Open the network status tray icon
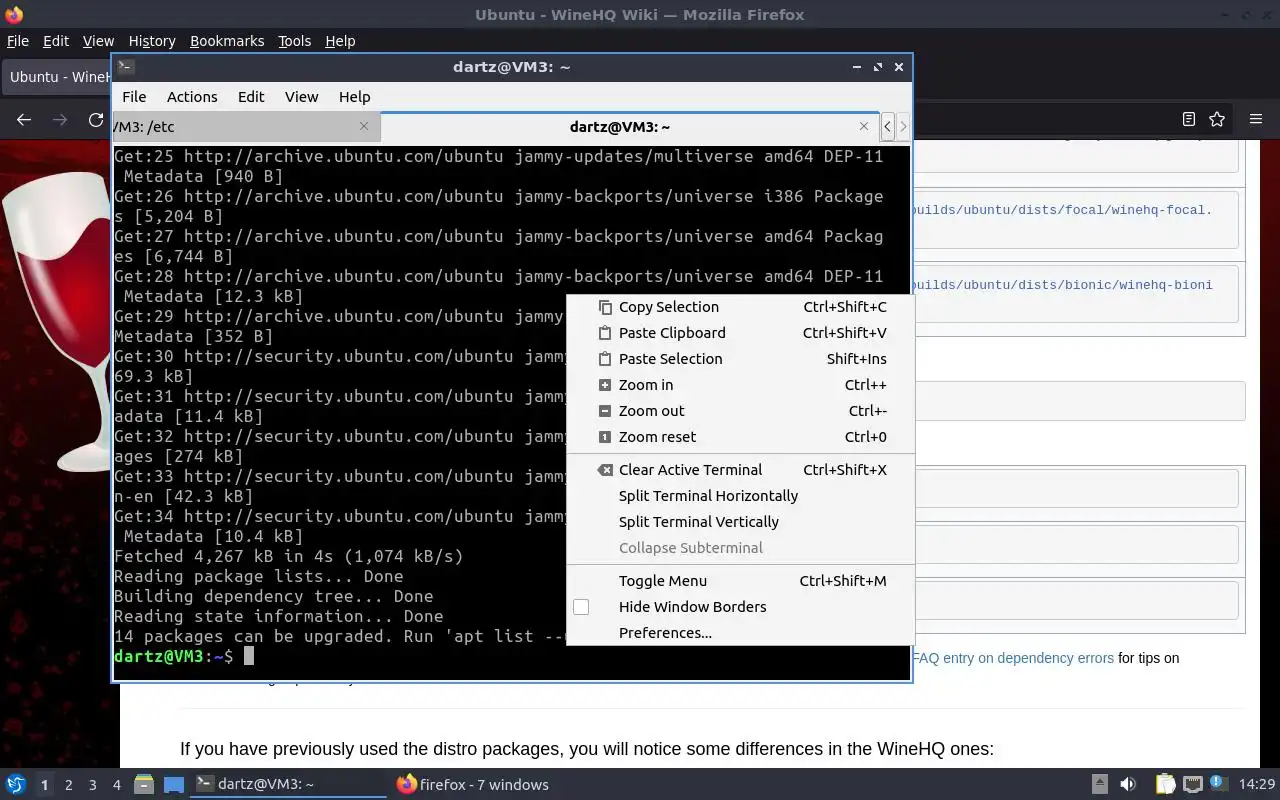This screenshot has height=800, width=1280. [1192, 784]
